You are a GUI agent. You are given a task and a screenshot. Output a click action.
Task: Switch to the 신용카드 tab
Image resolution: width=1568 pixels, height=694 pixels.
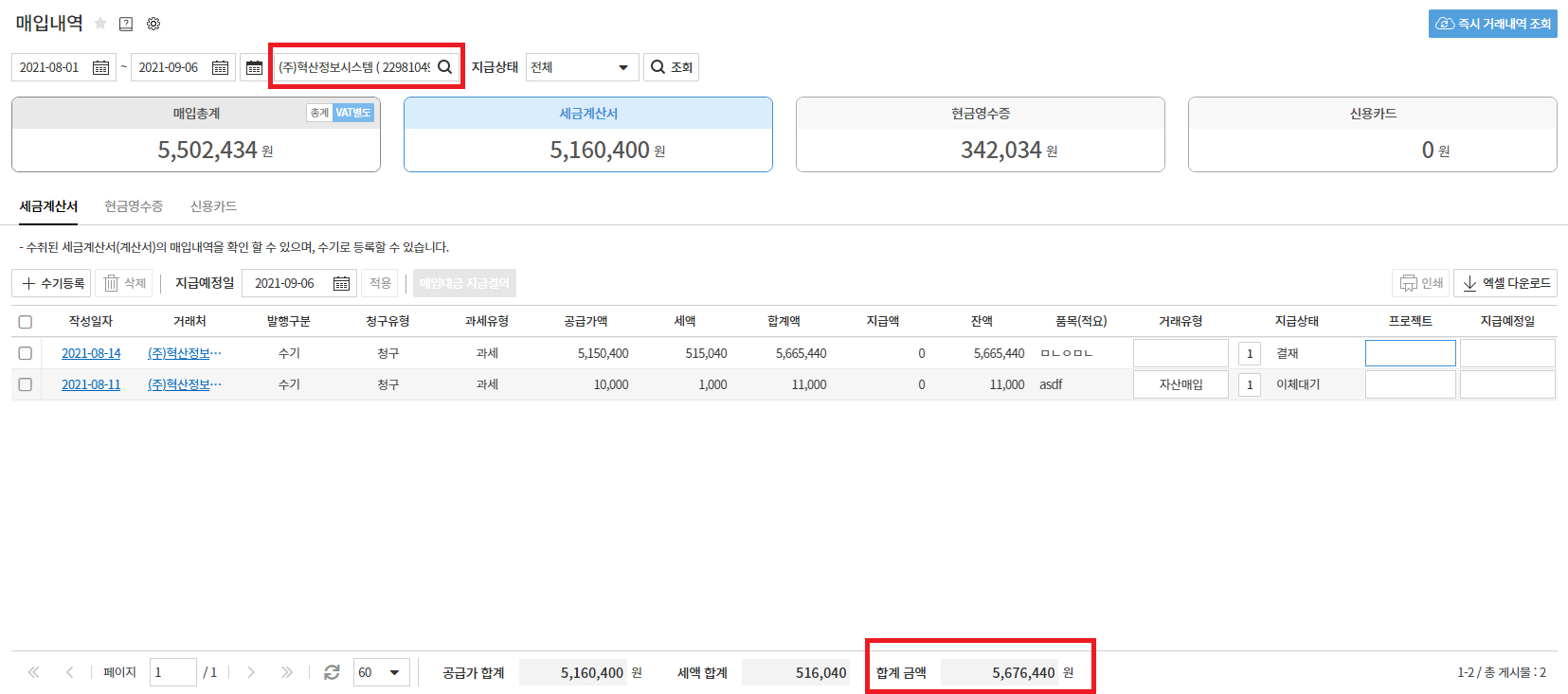coord(213,205)
